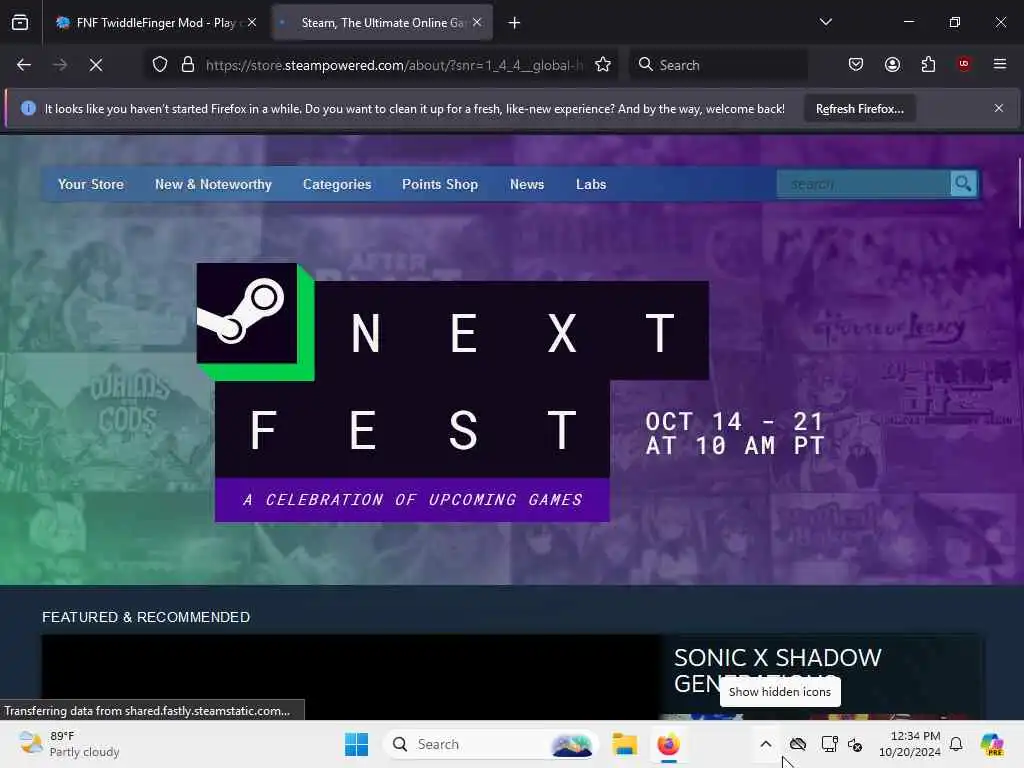Open Your Store menu
1024x768 pixels.
pyautogui.click(x=91, y=185)
